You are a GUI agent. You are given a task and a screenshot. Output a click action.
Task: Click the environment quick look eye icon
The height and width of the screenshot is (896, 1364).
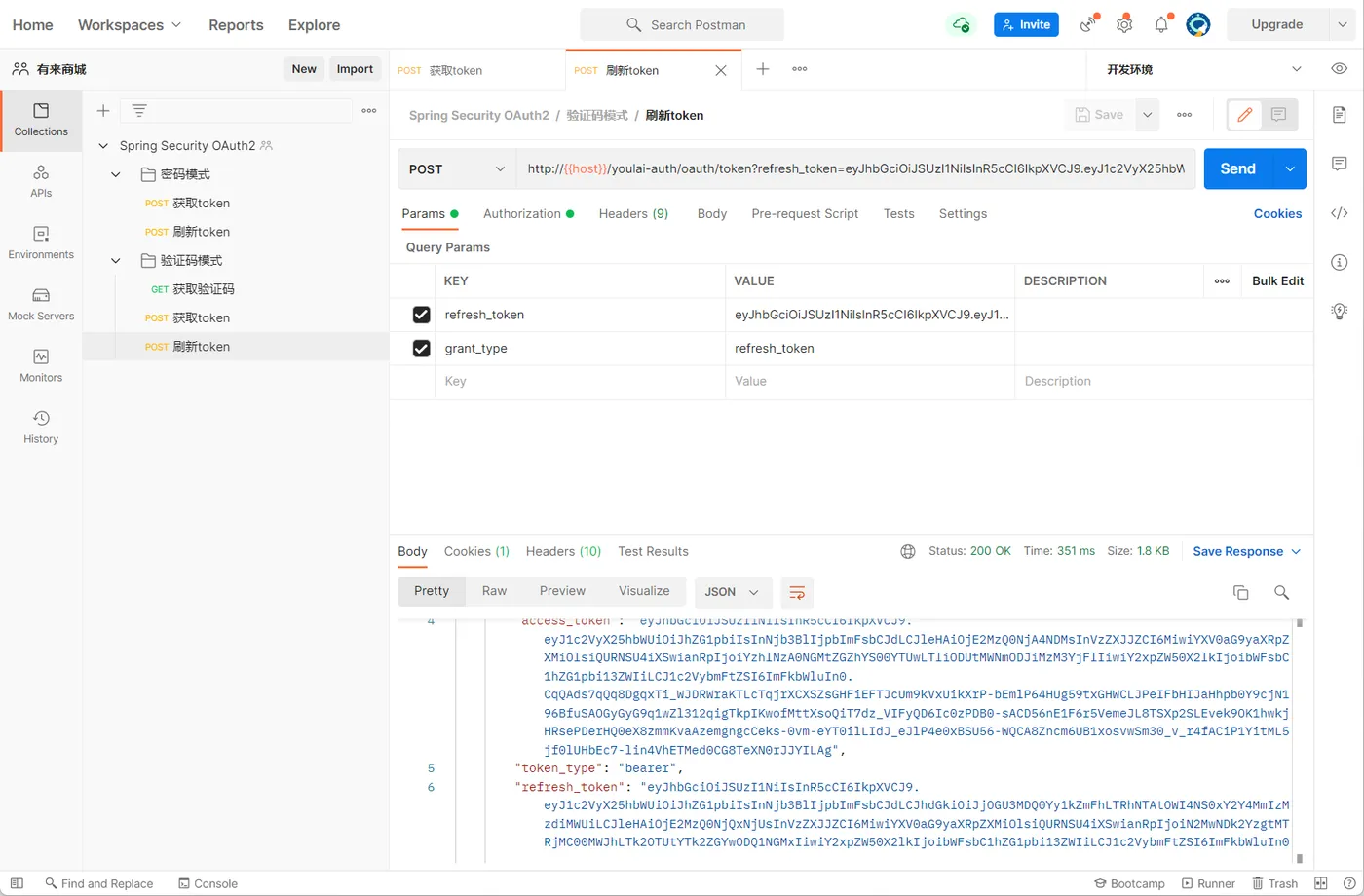[x=1340, y=69]
